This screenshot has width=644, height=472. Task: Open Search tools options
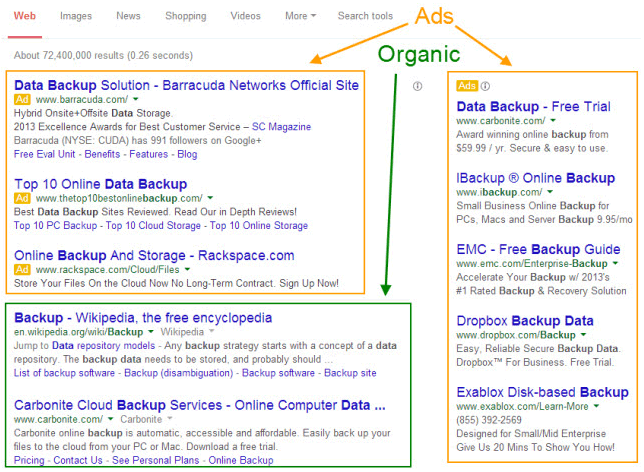point(365,16)
